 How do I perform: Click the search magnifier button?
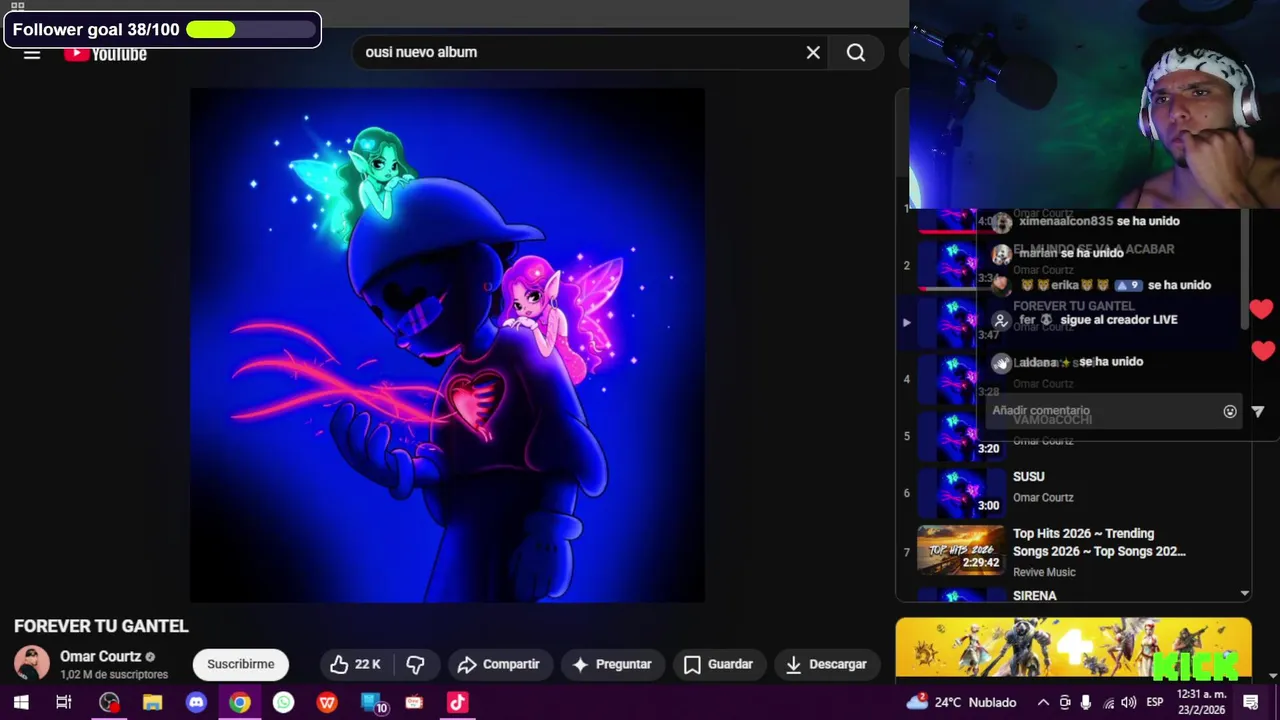pos(856,52)
